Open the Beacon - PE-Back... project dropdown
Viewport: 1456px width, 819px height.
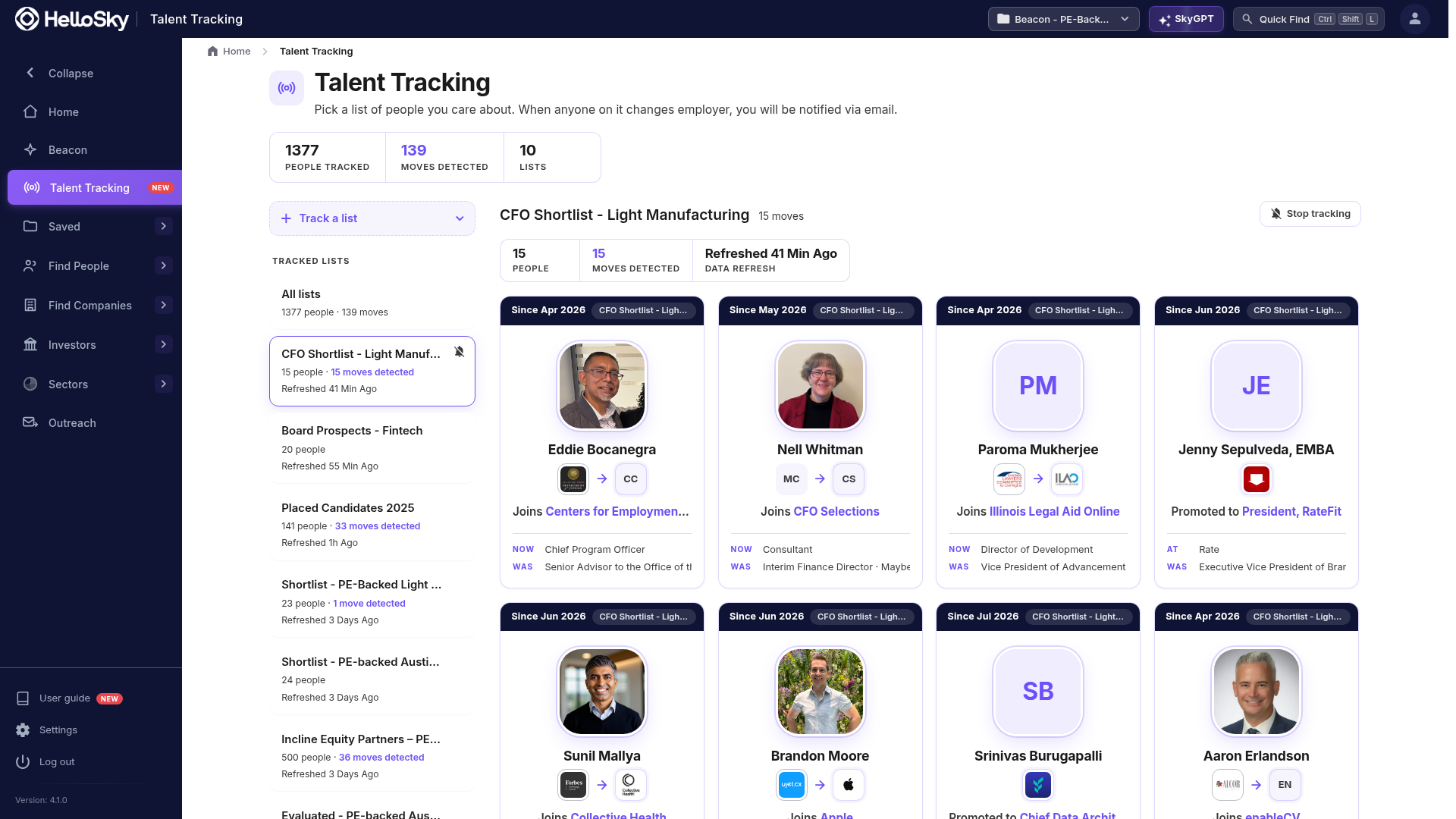point(1063,19)
